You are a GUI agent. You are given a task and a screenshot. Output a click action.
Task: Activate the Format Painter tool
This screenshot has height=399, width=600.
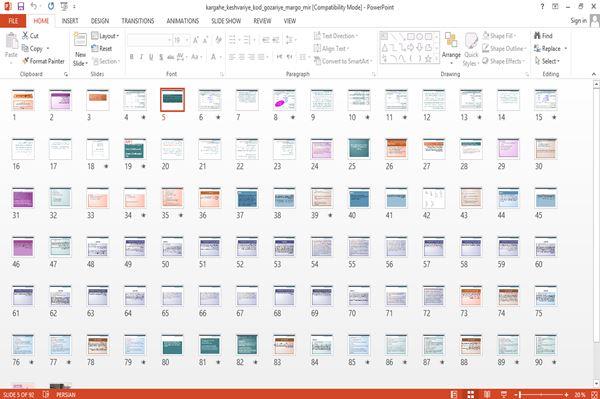[44, 61]
